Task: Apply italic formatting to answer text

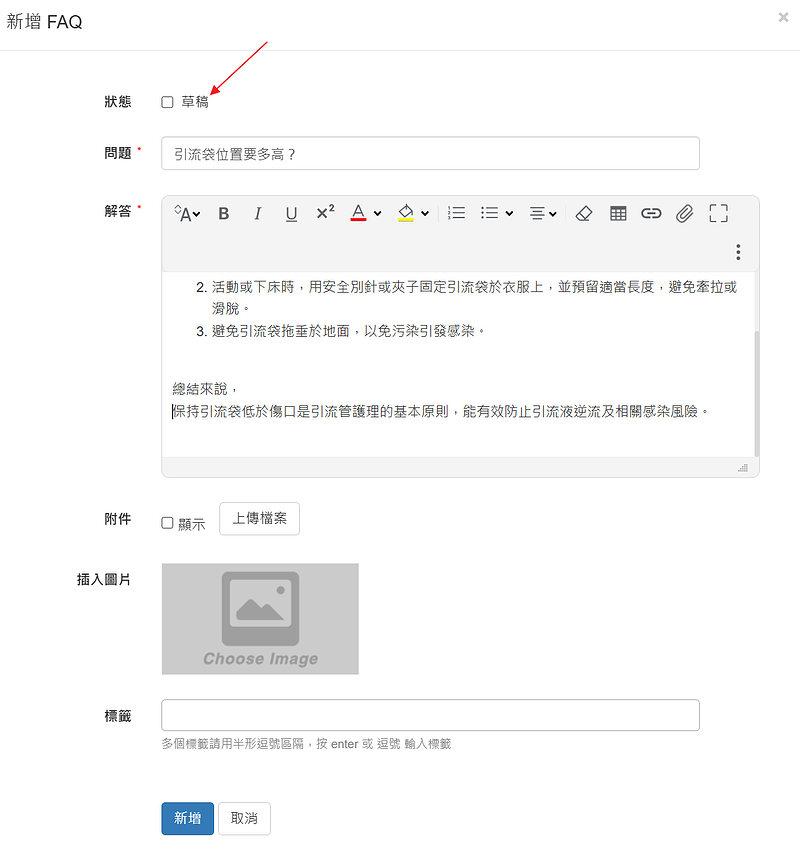Action: pos(257,213)
